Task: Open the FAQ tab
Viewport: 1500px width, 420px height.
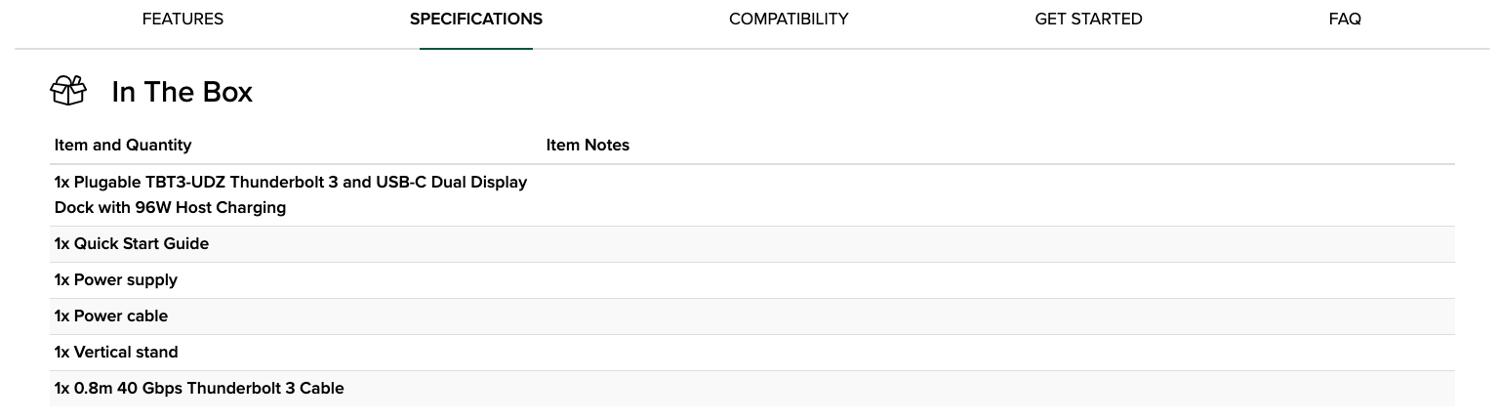Action: (x=1344, y=19)
